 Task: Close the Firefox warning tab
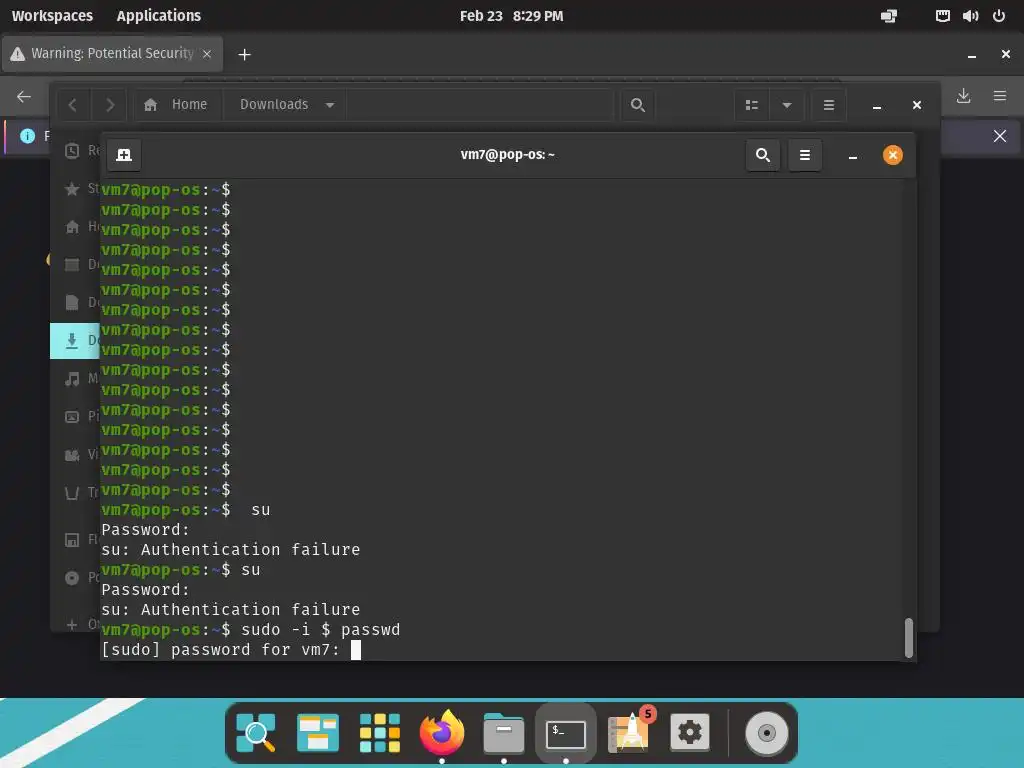[x=207, y=54]
